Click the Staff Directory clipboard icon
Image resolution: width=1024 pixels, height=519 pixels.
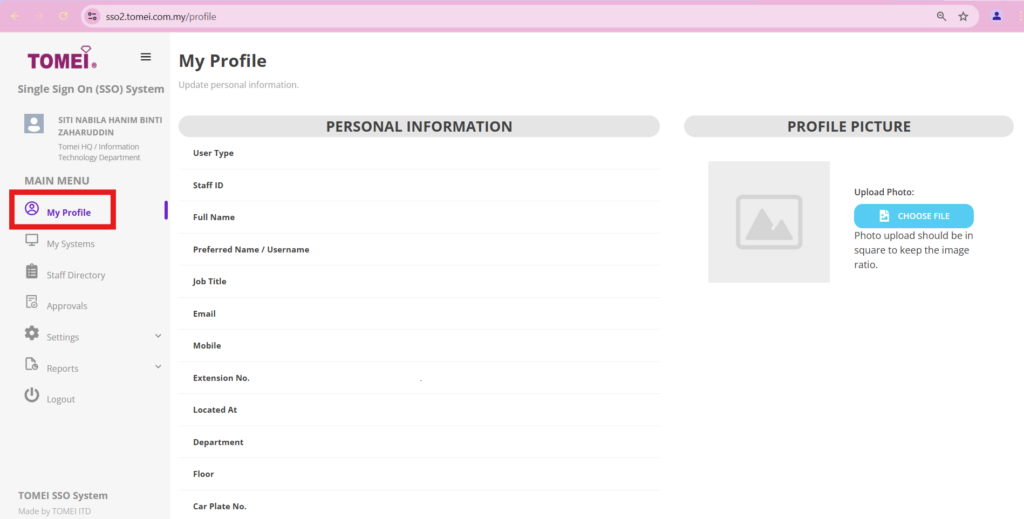32,273
